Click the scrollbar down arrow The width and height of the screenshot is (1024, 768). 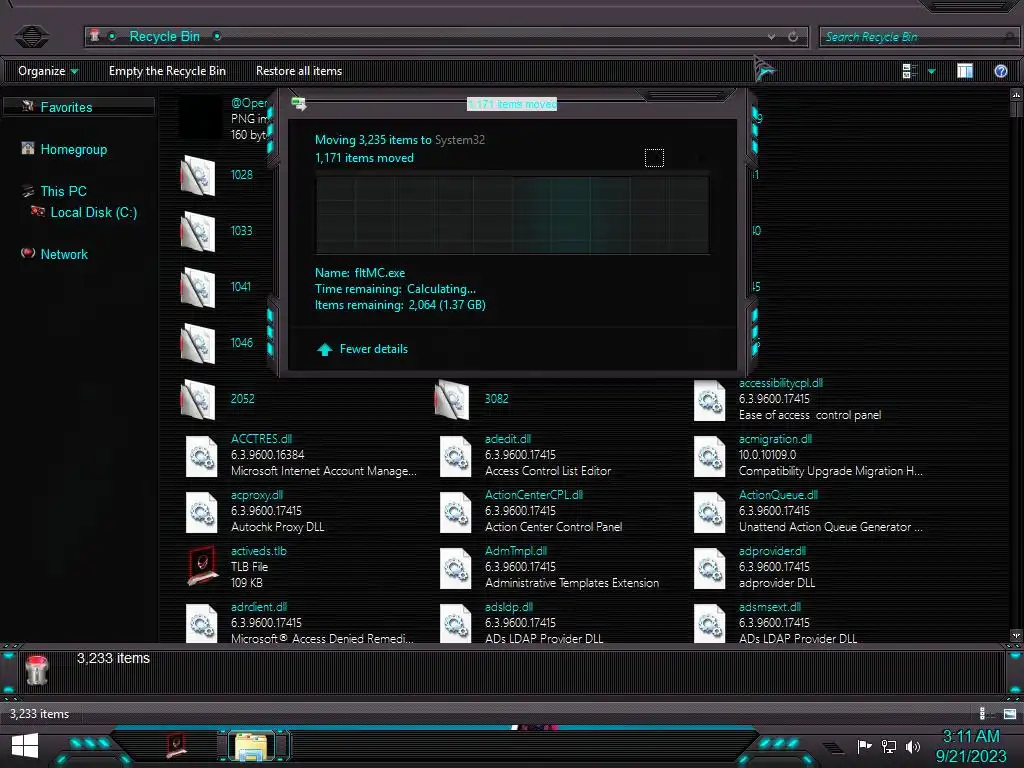(1016, 635)
